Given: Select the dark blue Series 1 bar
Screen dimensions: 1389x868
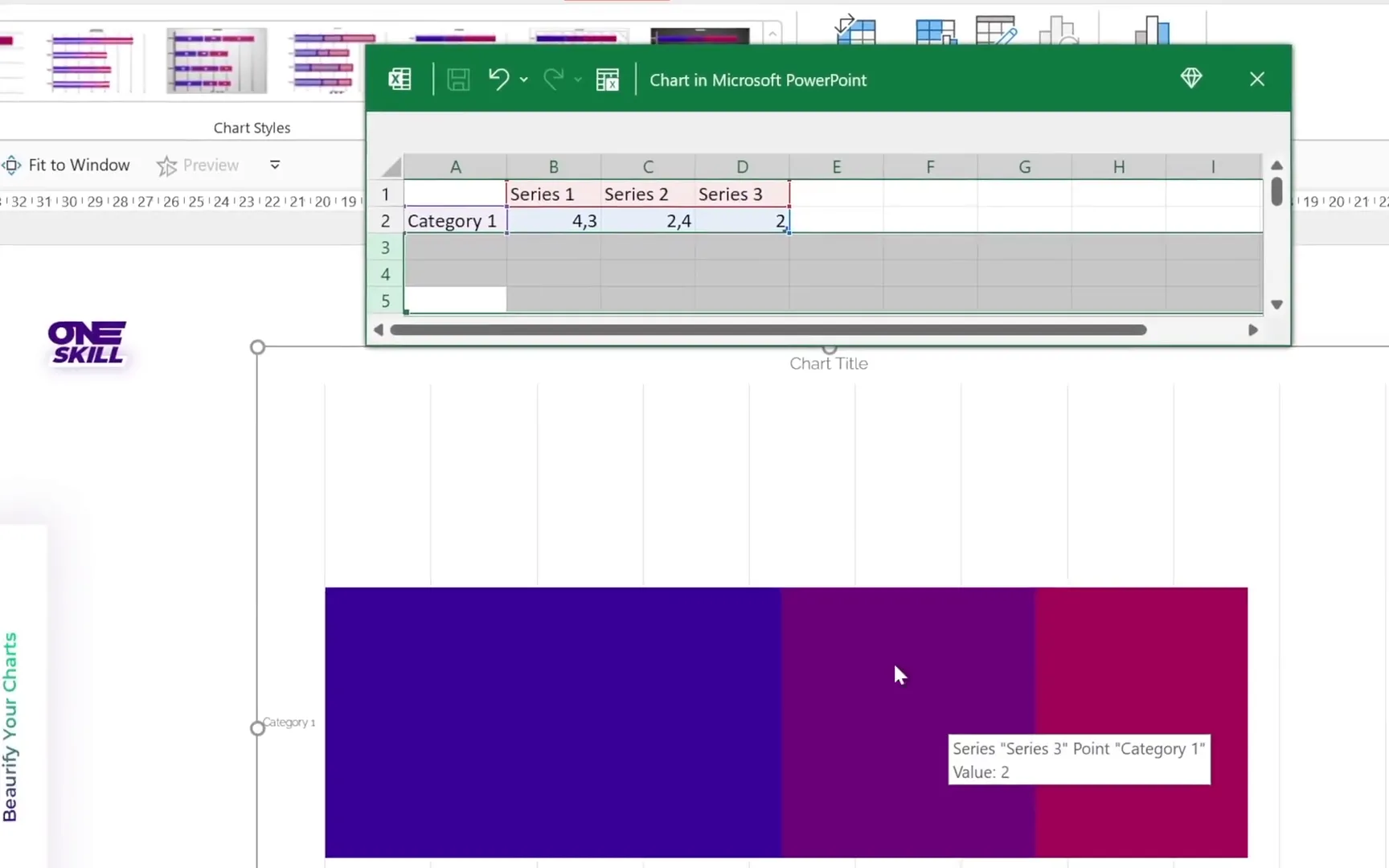Looking at the screenshot, I should pos(553,722).
